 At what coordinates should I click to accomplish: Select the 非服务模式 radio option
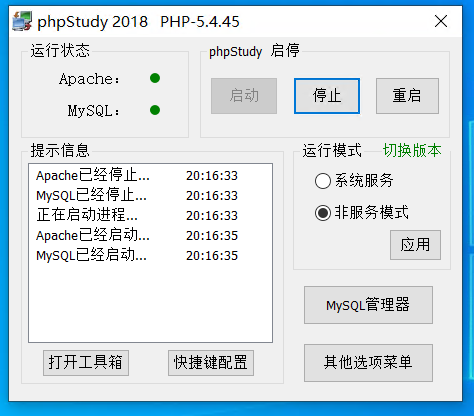click(323, 213)
